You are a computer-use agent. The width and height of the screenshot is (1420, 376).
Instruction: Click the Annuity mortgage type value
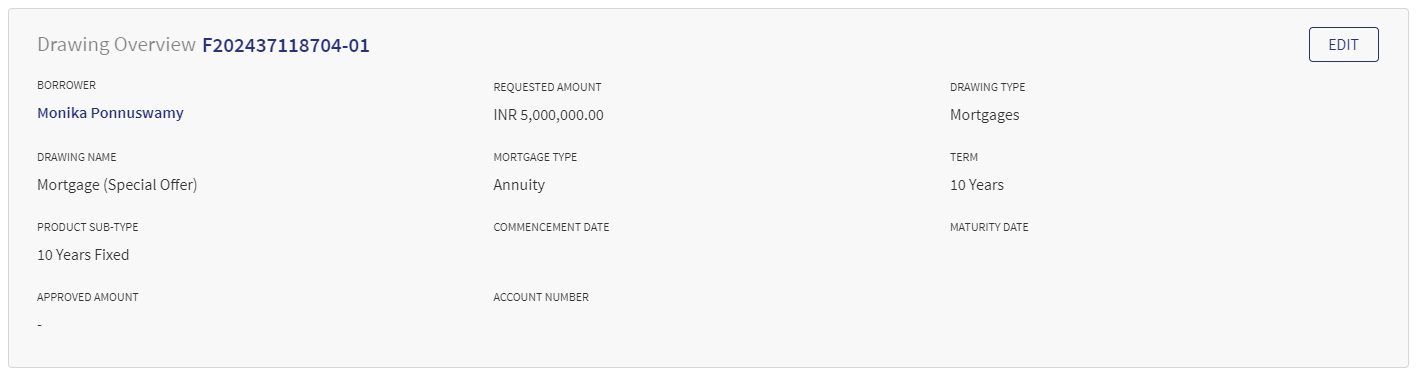[x=519, y=185]
